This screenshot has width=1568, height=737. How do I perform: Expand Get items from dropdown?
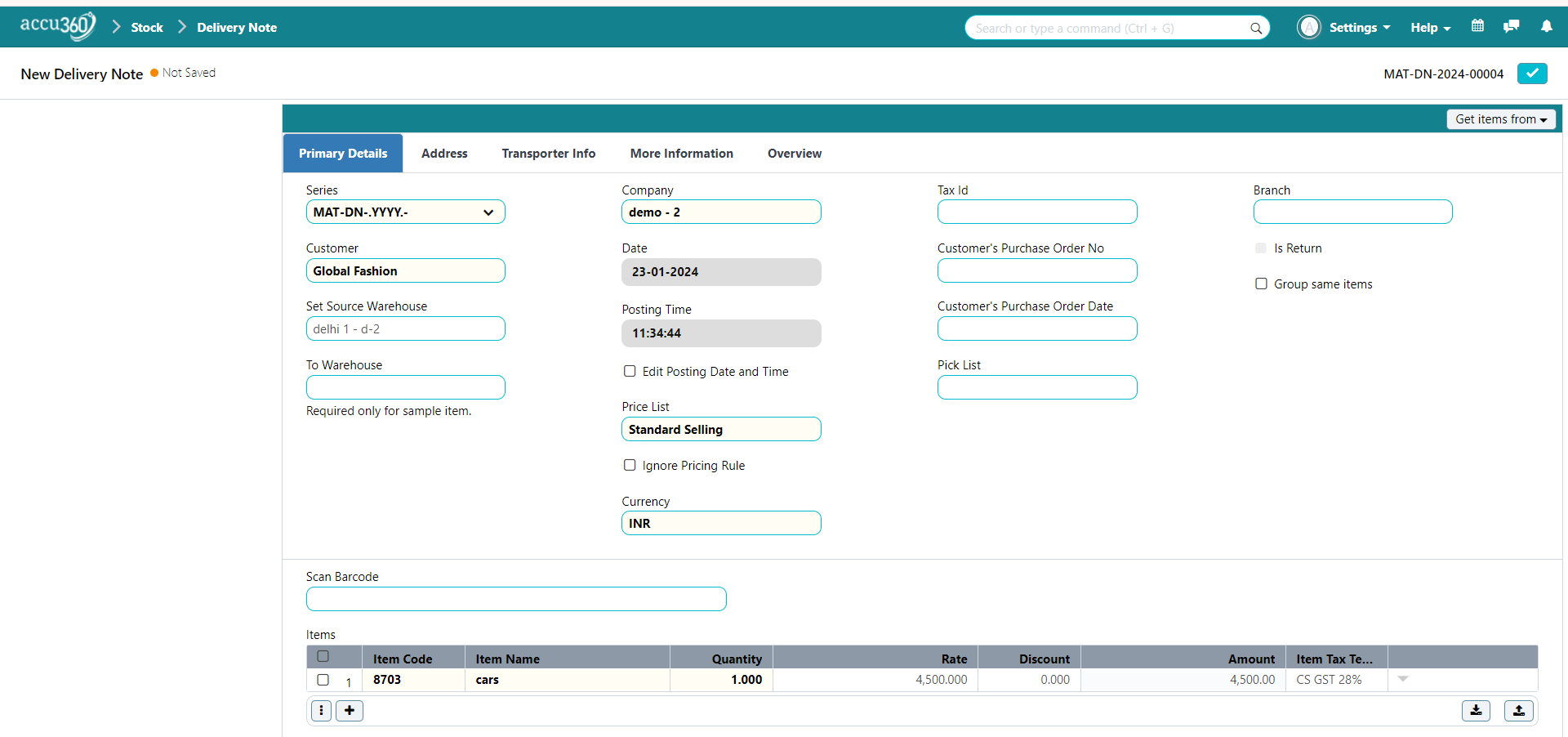pos(1501,119)
